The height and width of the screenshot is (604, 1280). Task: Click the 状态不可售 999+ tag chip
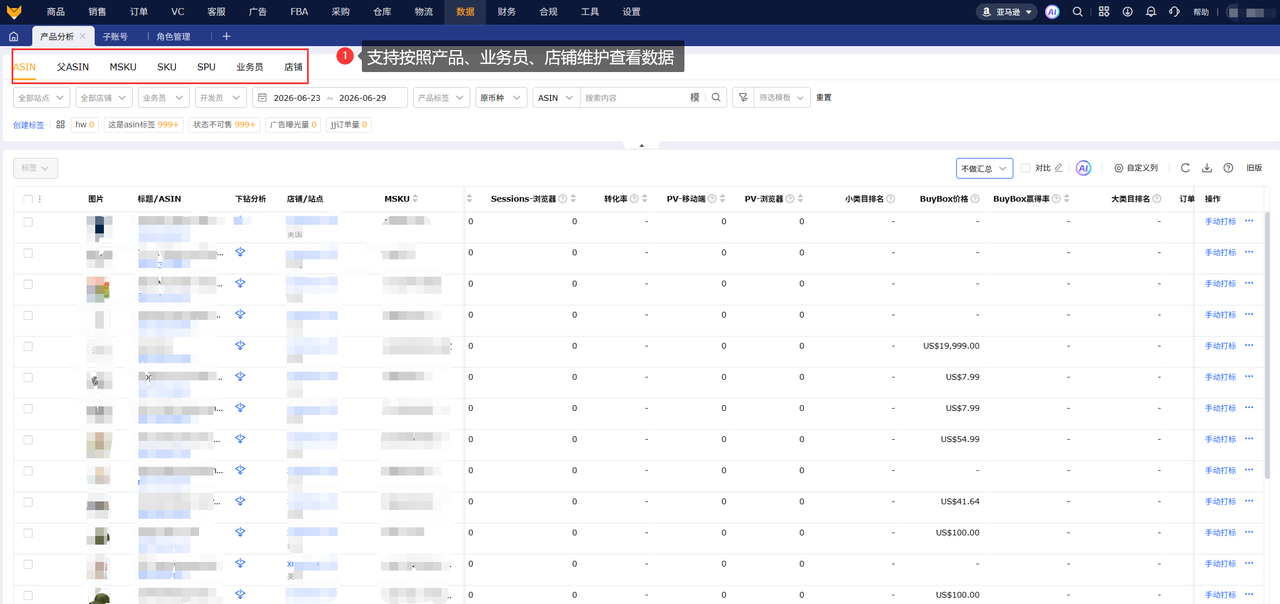(225, 125)
